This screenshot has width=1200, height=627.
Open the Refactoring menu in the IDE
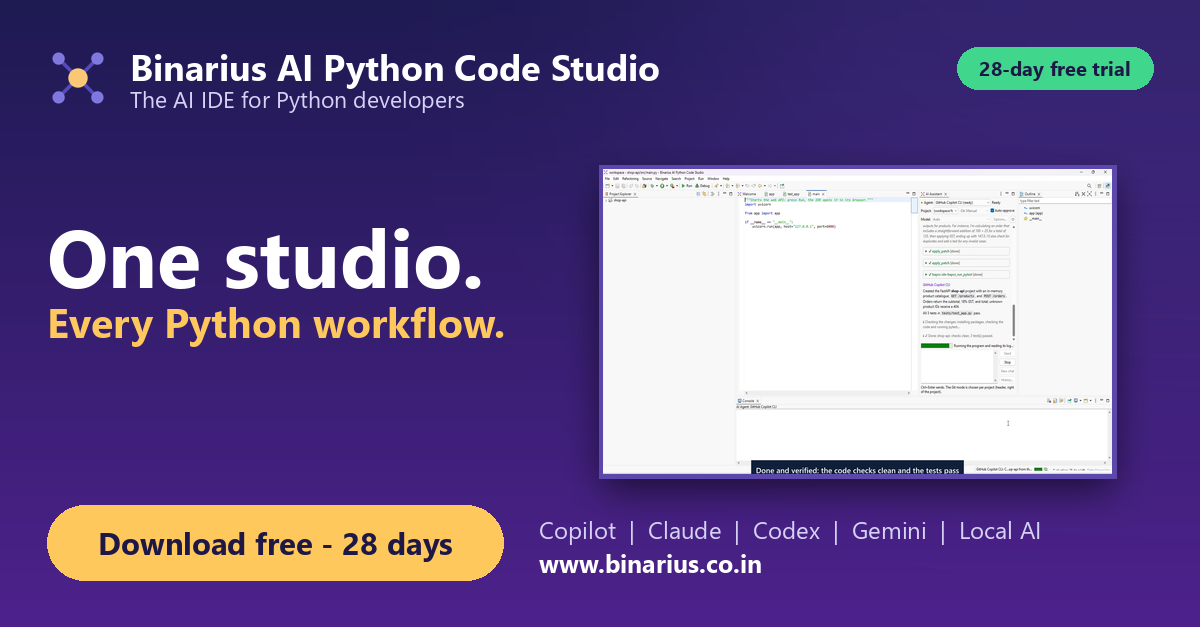point(630,179)
